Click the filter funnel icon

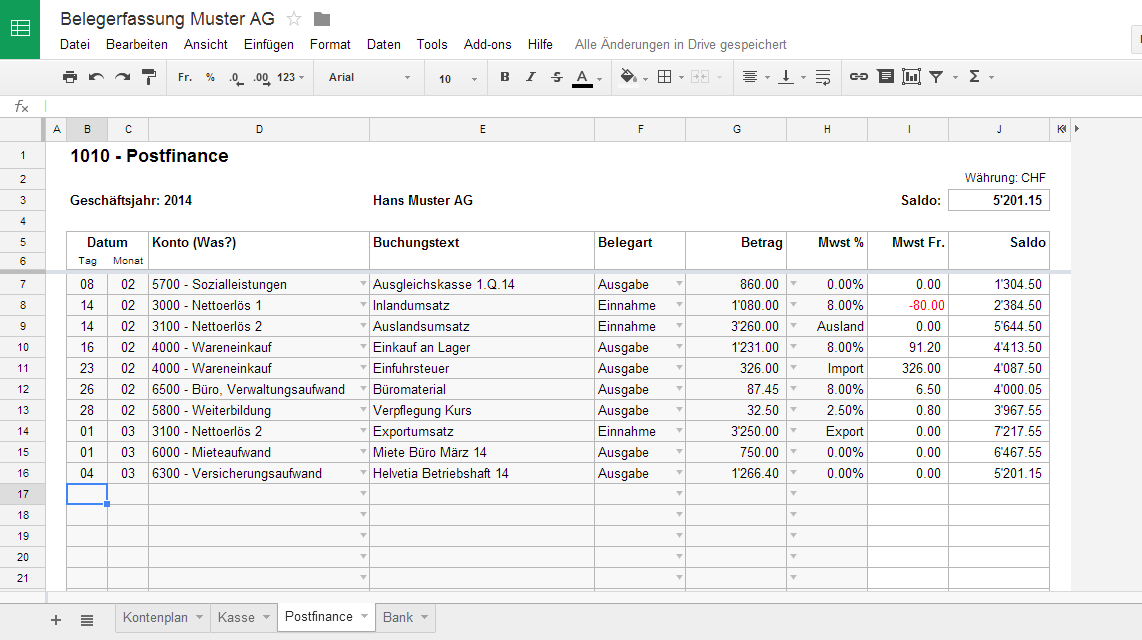tap(936, 77)
